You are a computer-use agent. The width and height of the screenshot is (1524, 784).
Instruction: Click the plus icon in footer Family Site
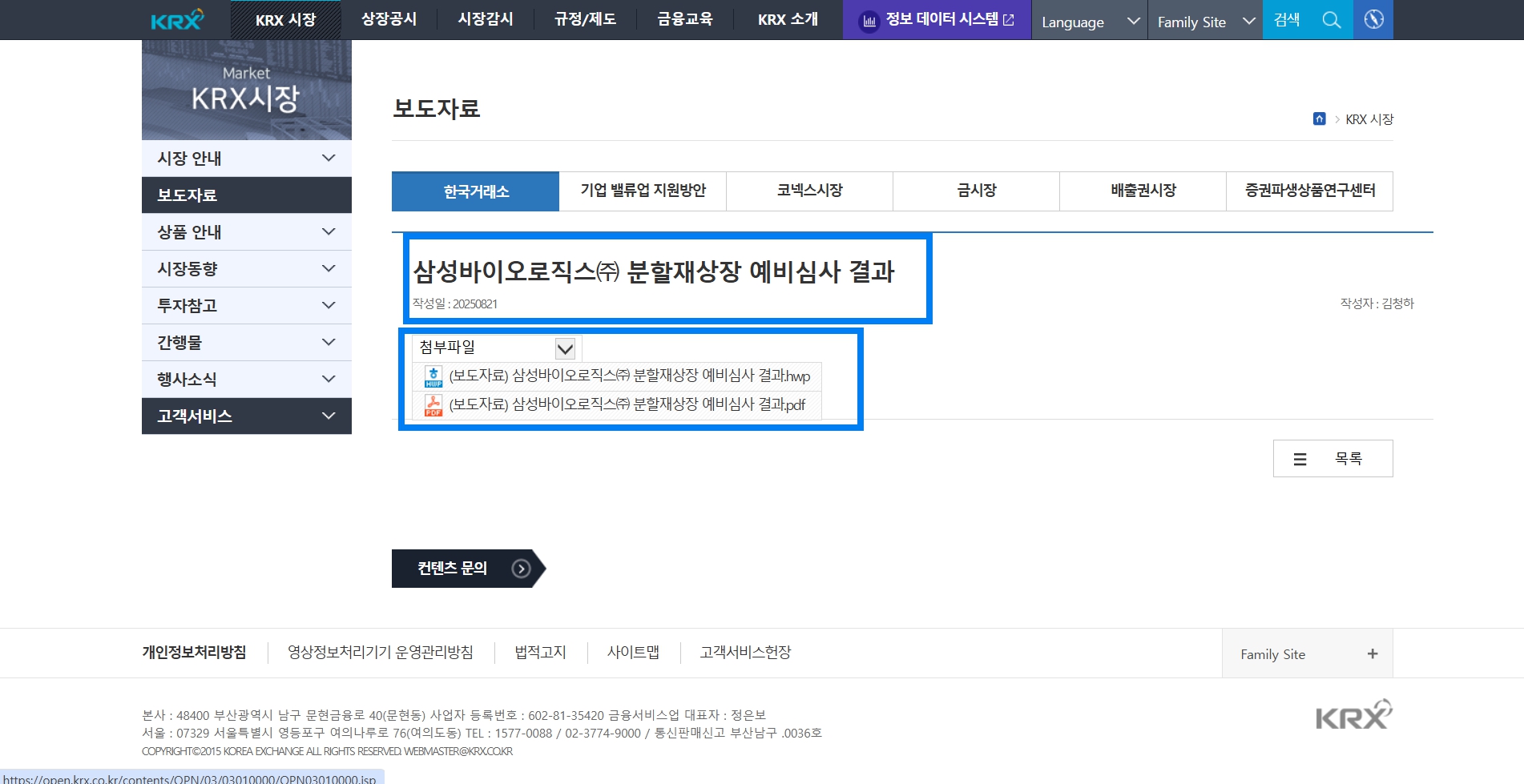coord(1373,653)
